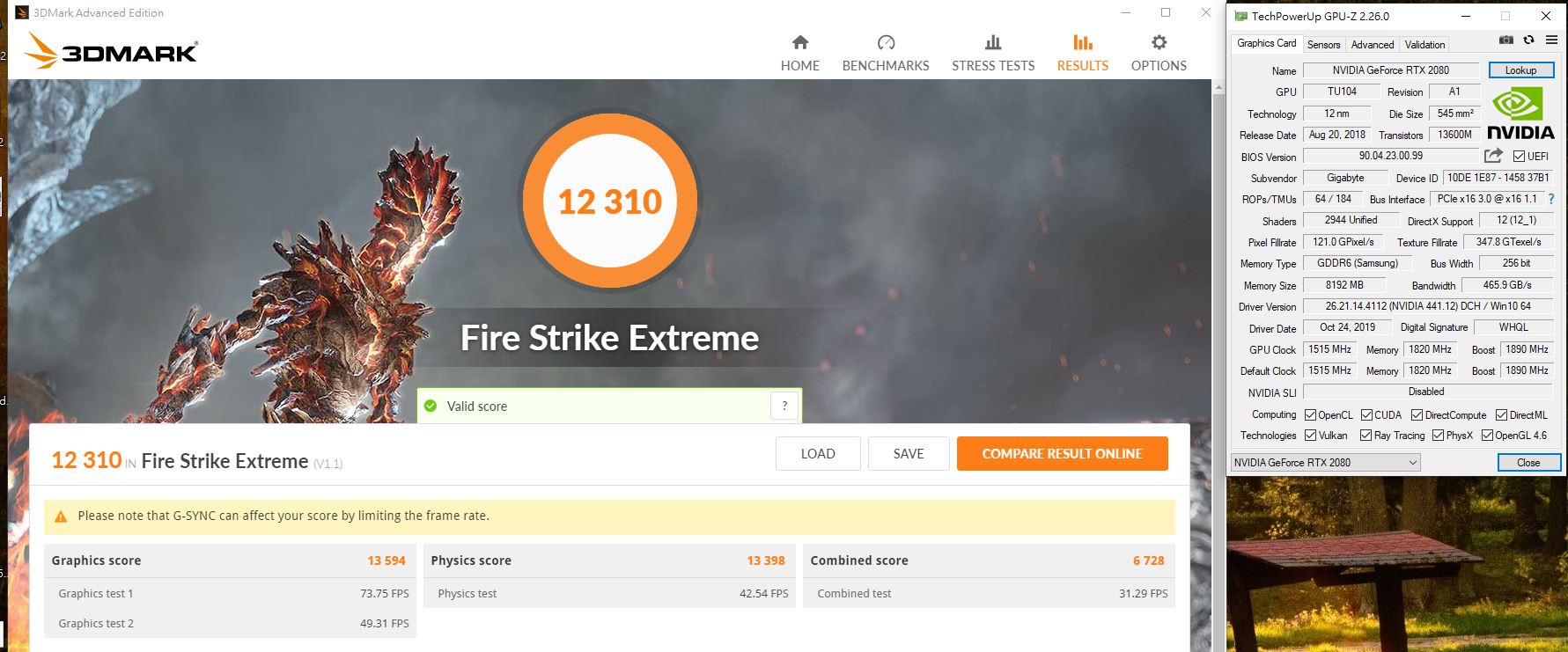The image size is (1568, 652).
Task: Take GPU-Z screenshot with camera icon
Action: point(1506,40)
